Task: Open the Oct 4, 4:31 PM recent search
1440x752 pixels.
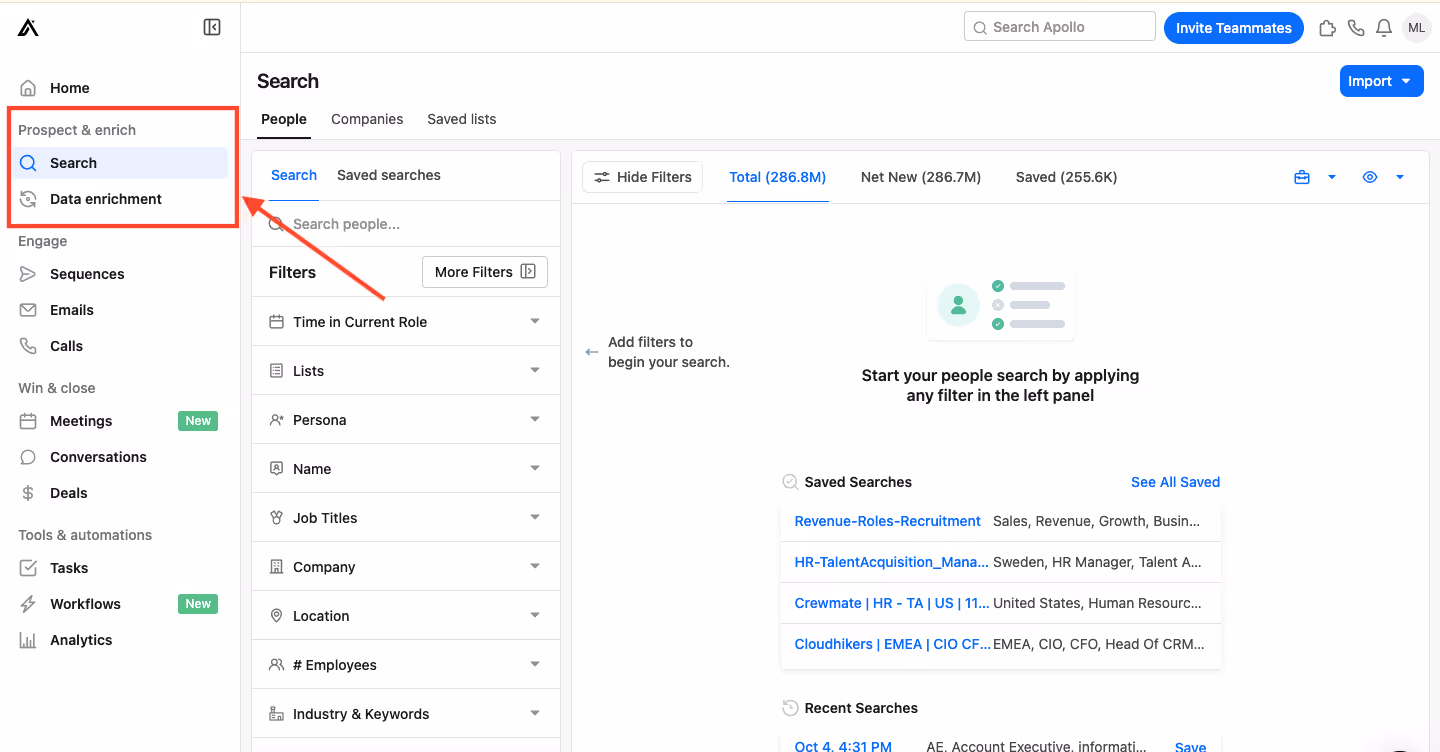Action: (x=843, y=746)
